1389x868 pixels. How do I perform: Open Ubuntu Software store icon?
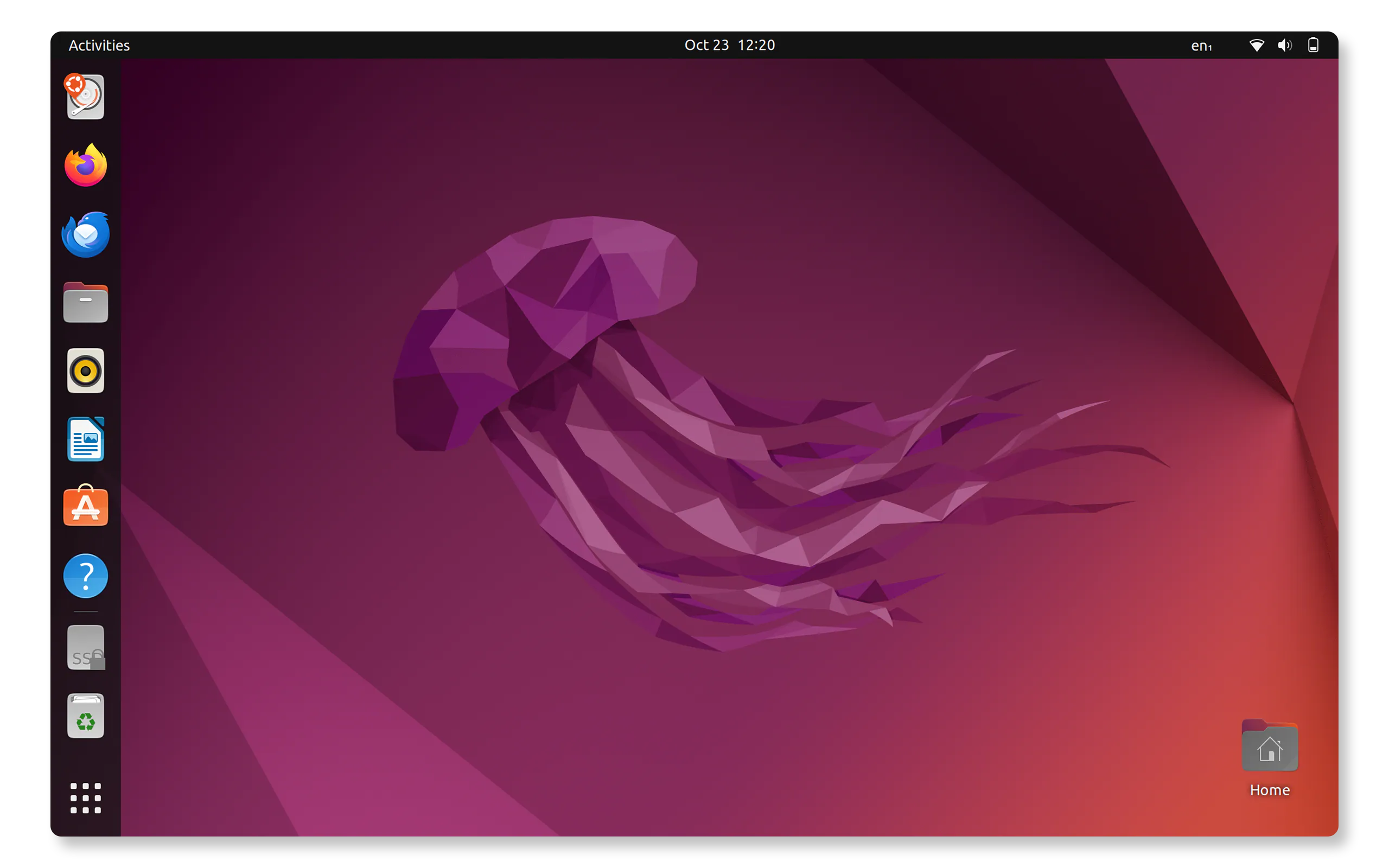point(86,506)
